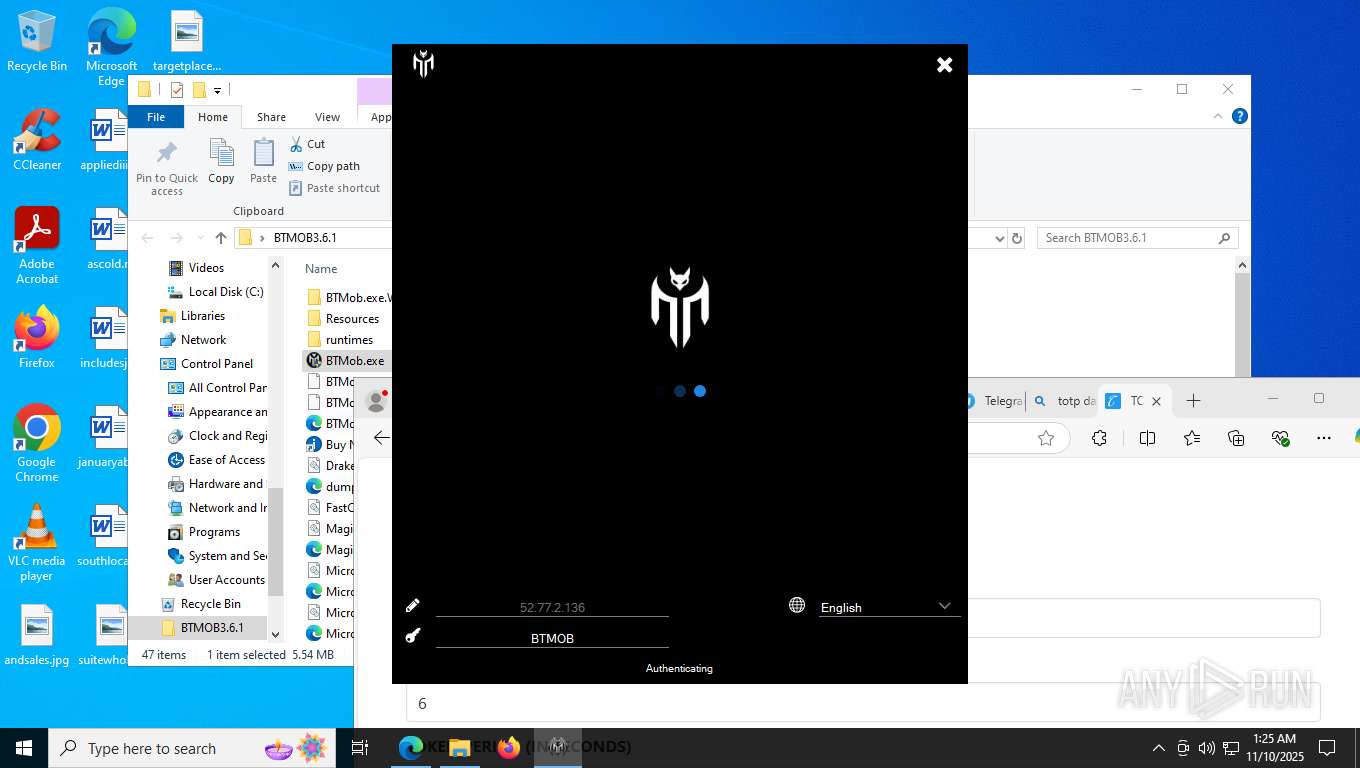Screen dimensions: 1360x768
Task: Click Cut in the Clipboard group
Action: (307, 144)
